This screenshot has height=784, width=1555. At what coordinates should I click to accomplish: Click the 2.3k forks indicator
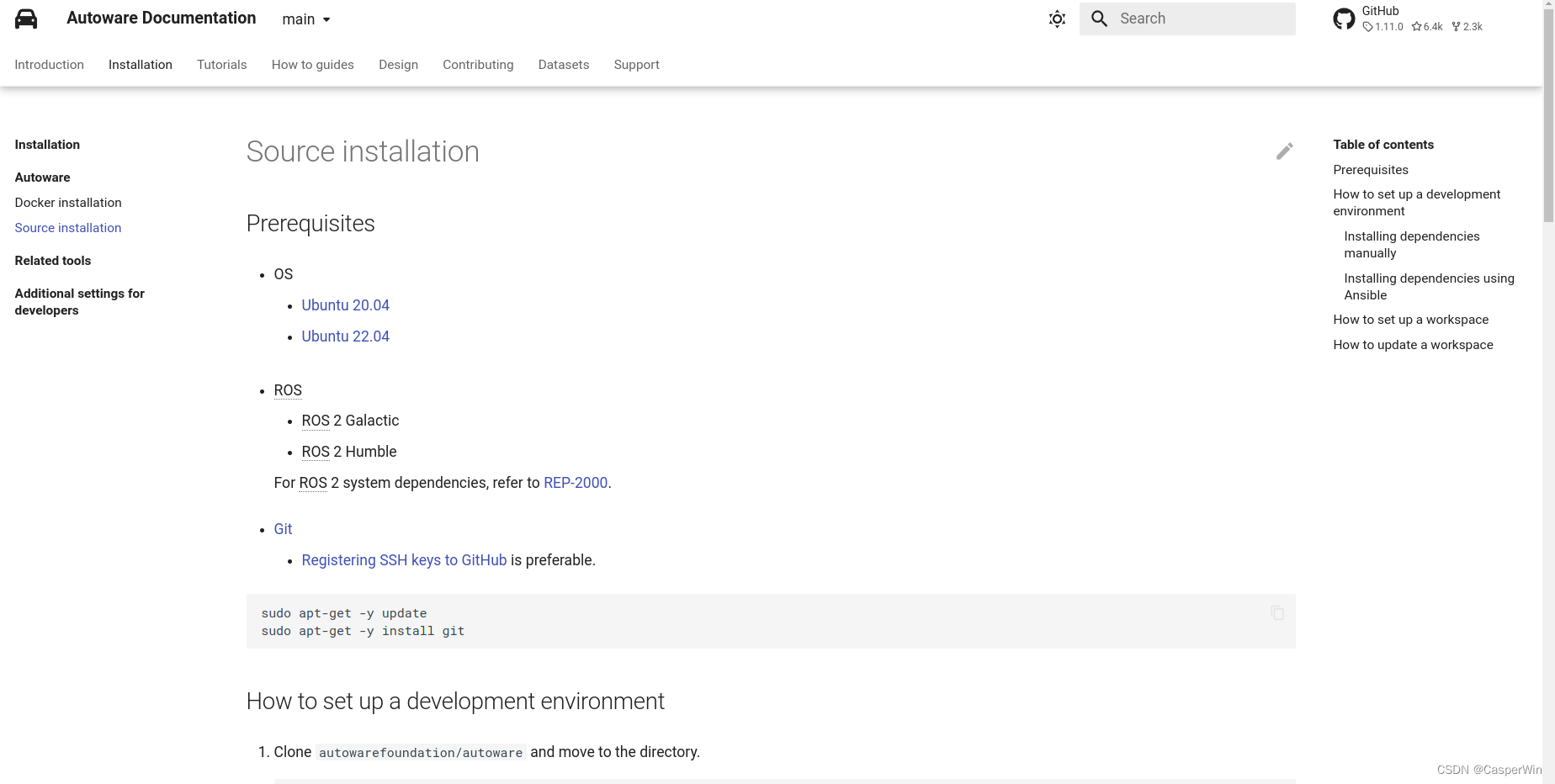[1466, 26]
